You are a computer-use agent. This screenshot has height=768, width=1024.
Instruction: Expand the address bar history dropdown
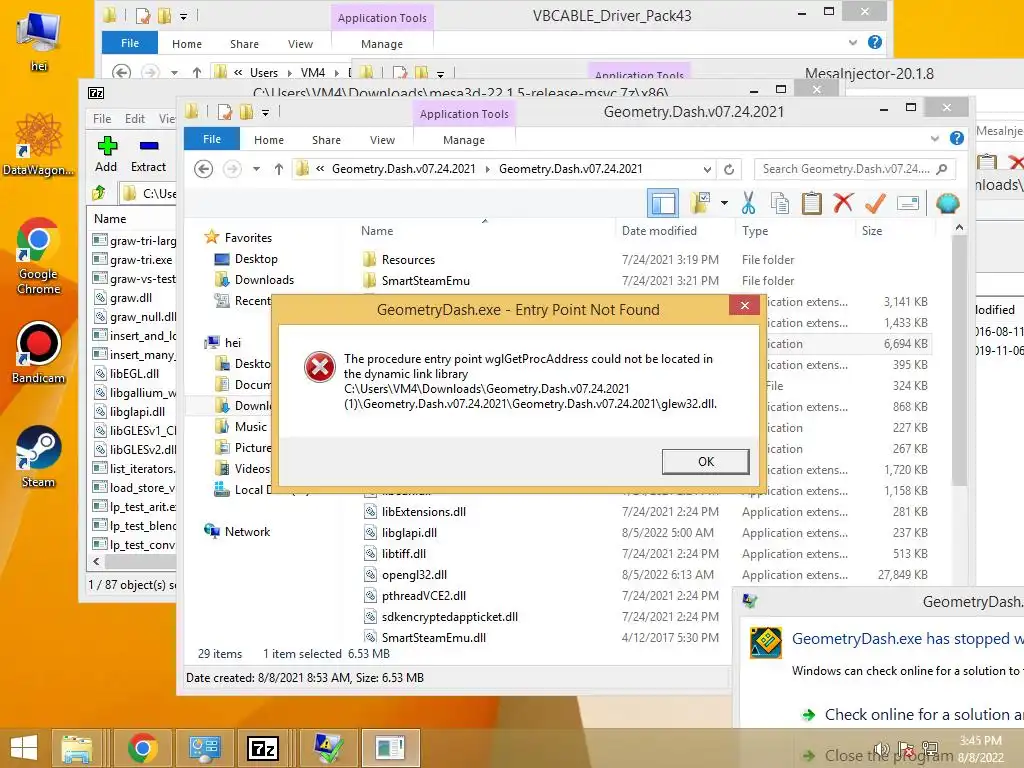click(707, 169)
